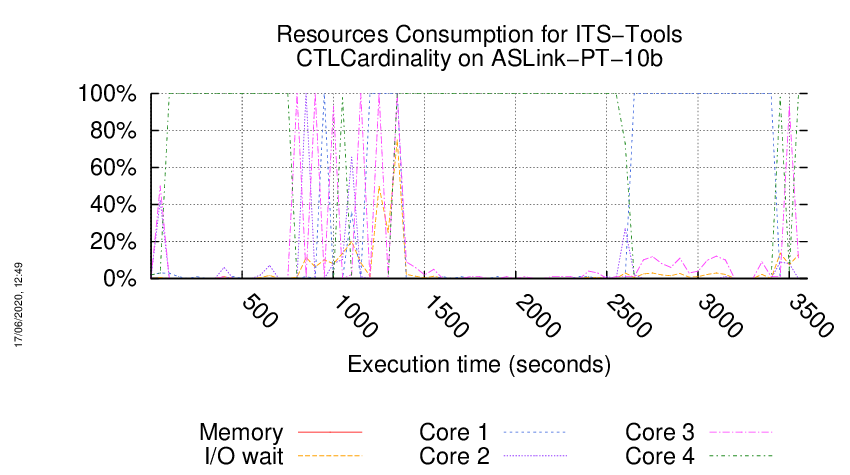Click the 40% y-axis label
The height and width of the screenshot is (475, 850).
tap(113, 204)
